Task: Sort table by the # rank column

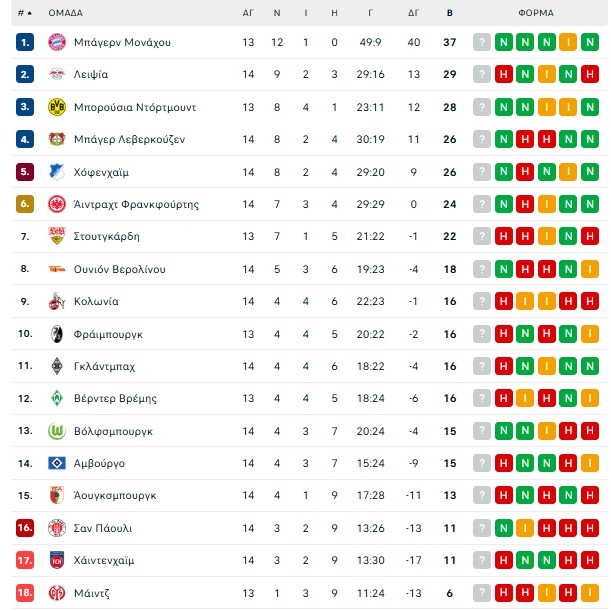Action: click(x=24, y=13)
